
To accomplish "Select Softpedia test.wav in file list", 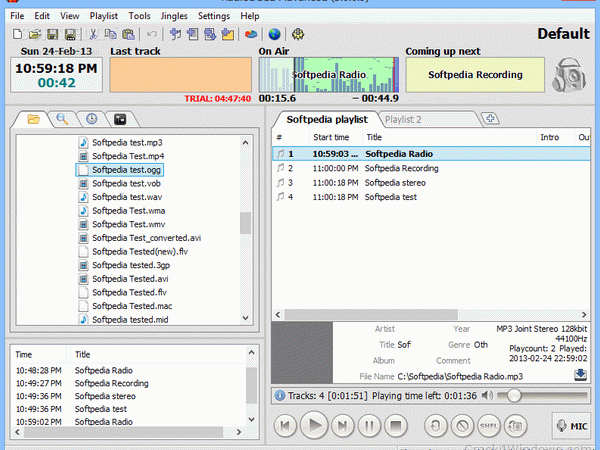I will 127,197.
